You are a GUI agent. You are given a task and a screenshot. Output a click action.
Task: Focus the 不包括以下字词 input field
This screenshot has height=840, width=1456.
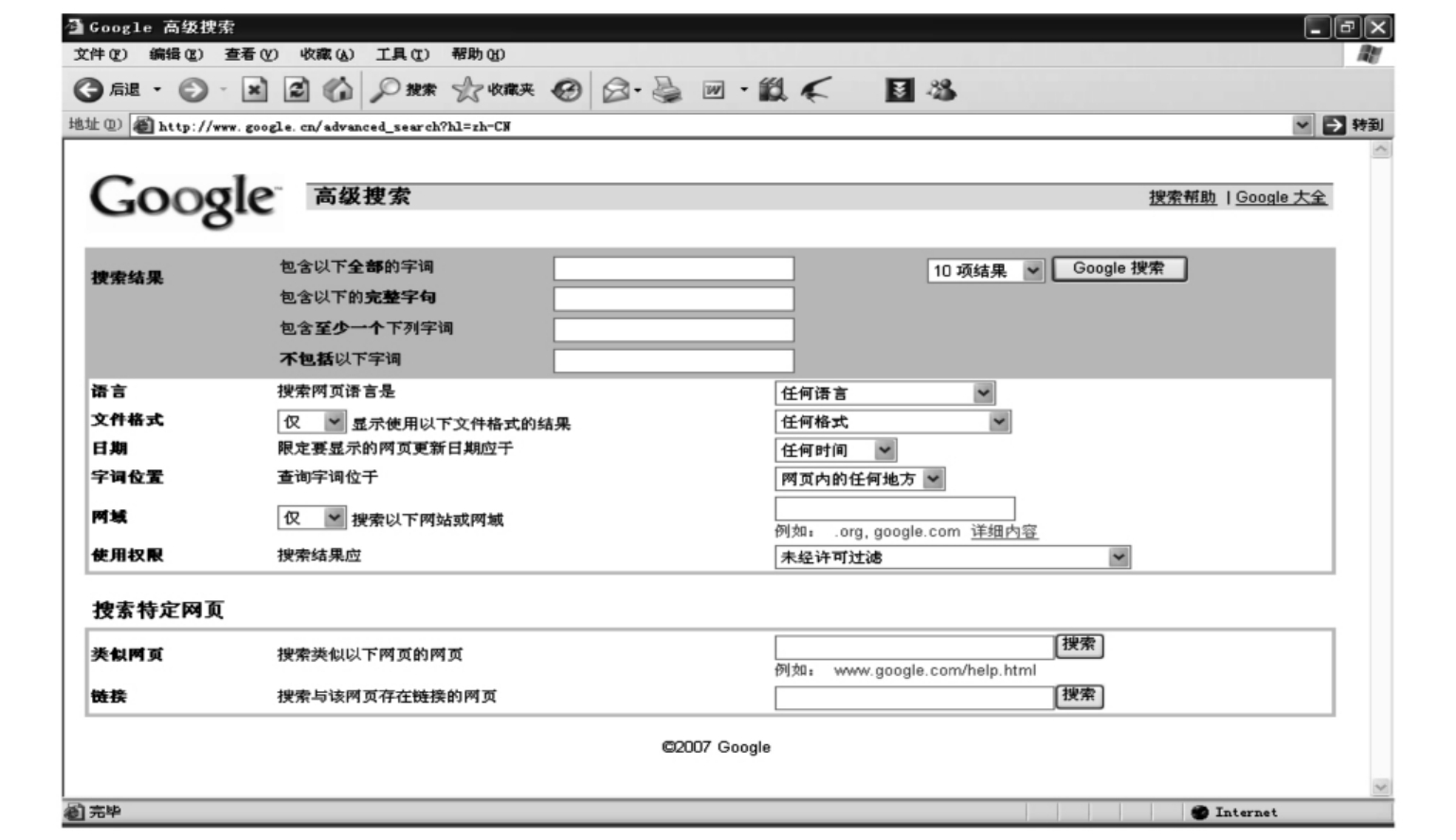click(x=674, y=361)
